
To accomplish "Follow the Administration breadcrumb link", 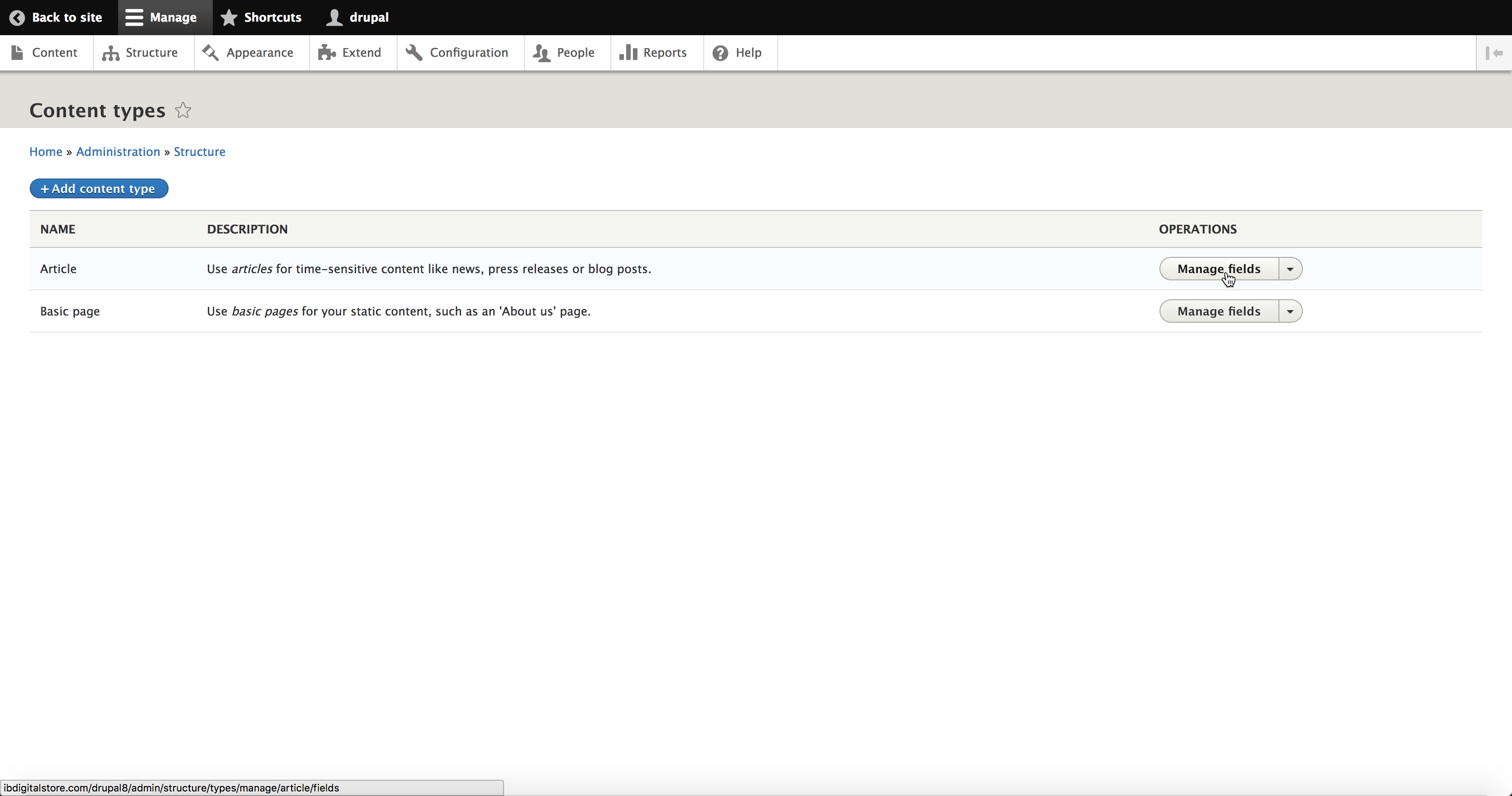I will tap(118, 151).
